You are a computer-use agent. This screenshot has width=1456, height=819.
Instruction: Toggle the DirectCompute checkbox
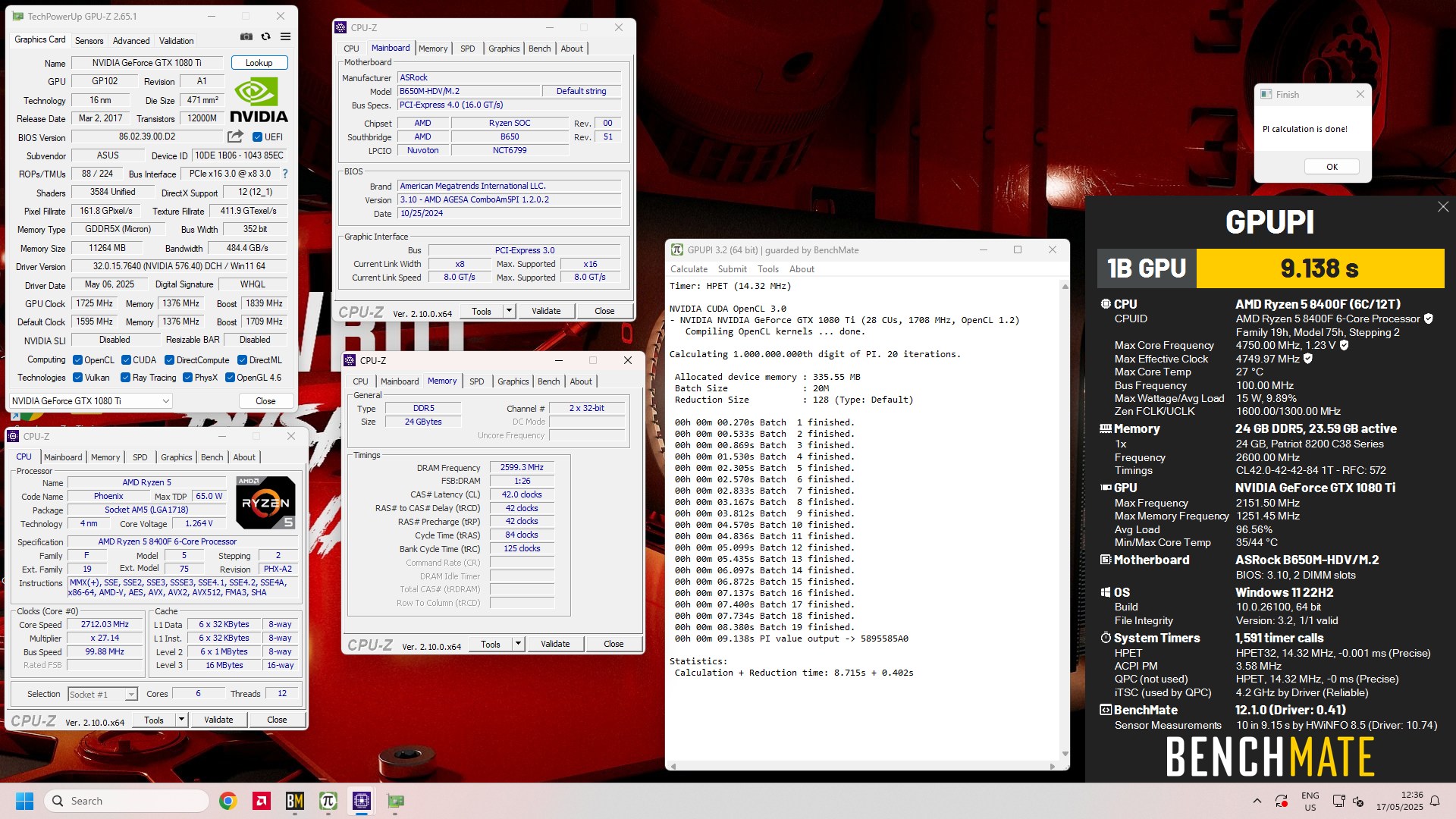[x=169, y=360]
